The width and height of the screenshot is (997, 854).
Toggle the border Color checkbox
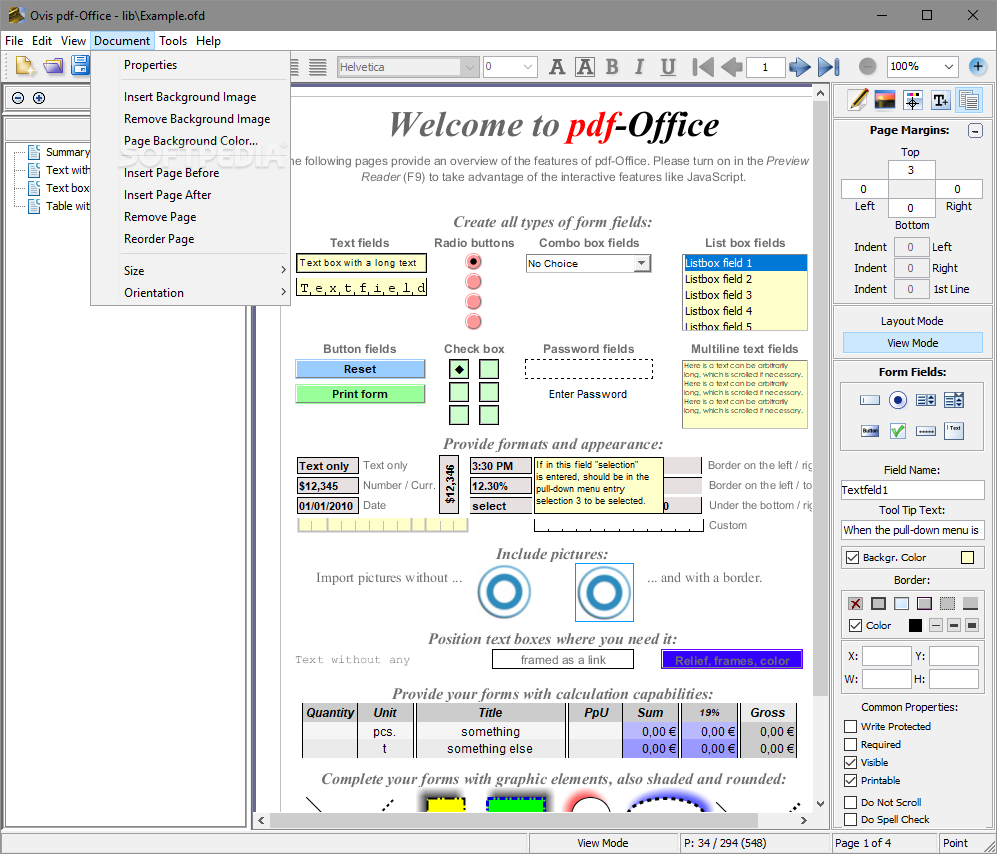point(856,626)
